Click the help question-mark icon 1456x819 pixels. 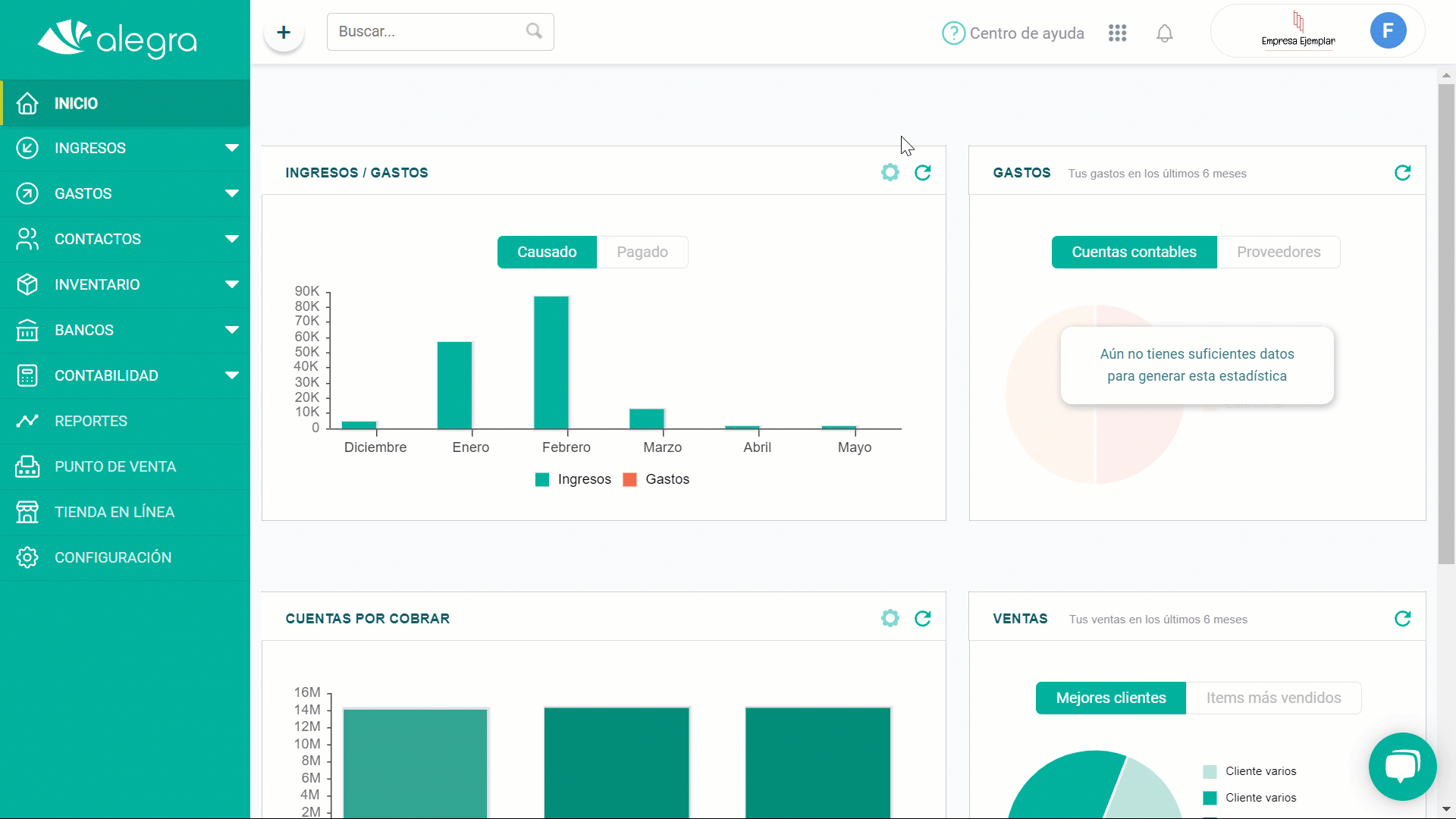953,33
